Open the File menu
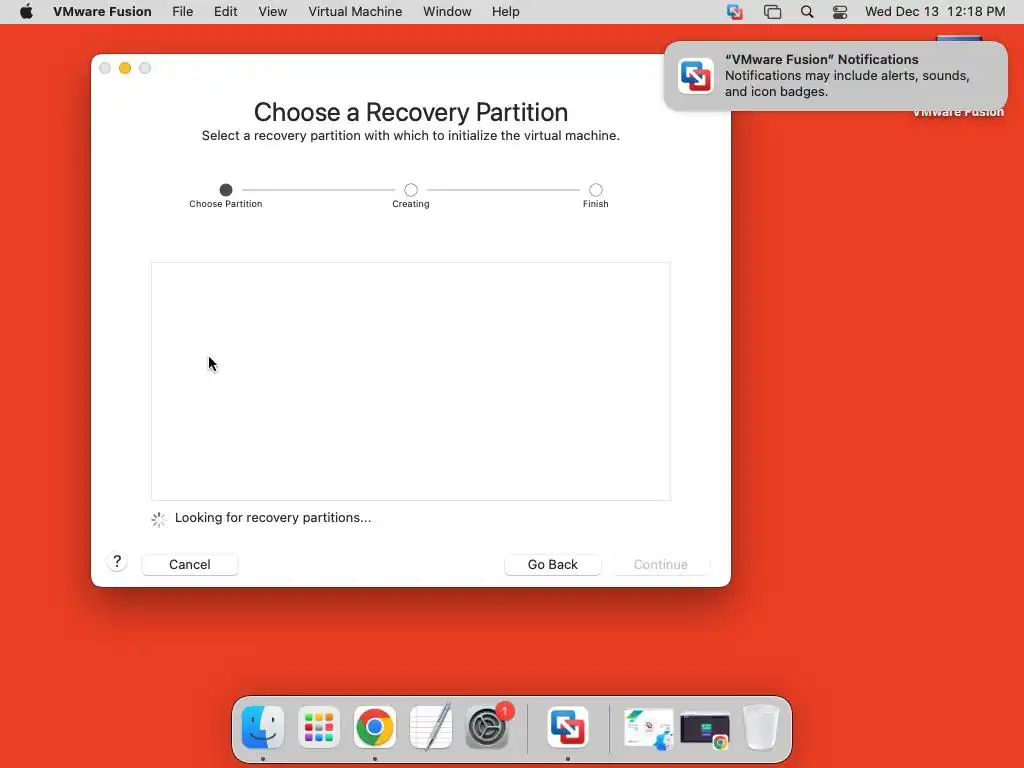This screenshot has width=1024, height=768. click(x=182, y=12)
